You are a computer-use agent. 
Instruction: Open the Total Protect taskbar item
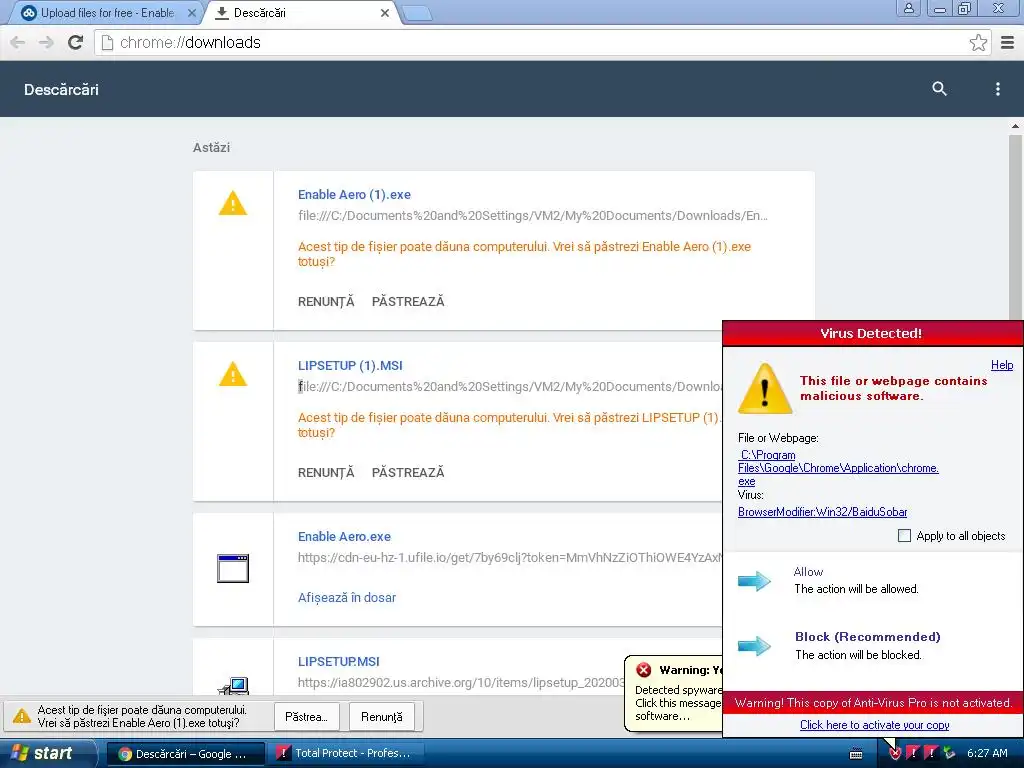[345, 754]
